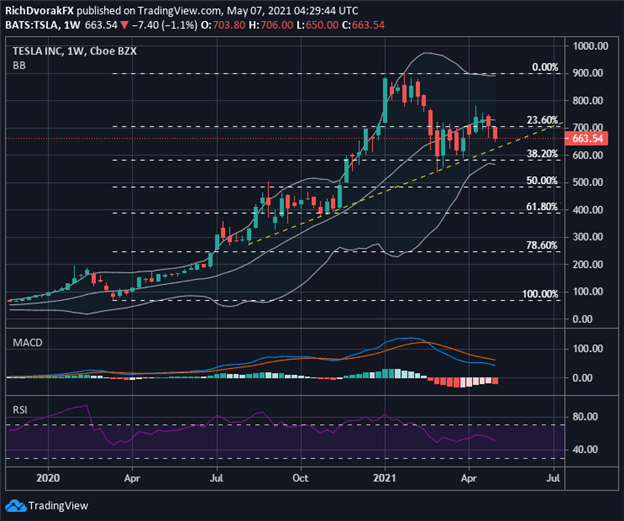This screenshot has height=521, width=624.
Task: Click the 2021 label on time axis
Action: pos(384,478)
